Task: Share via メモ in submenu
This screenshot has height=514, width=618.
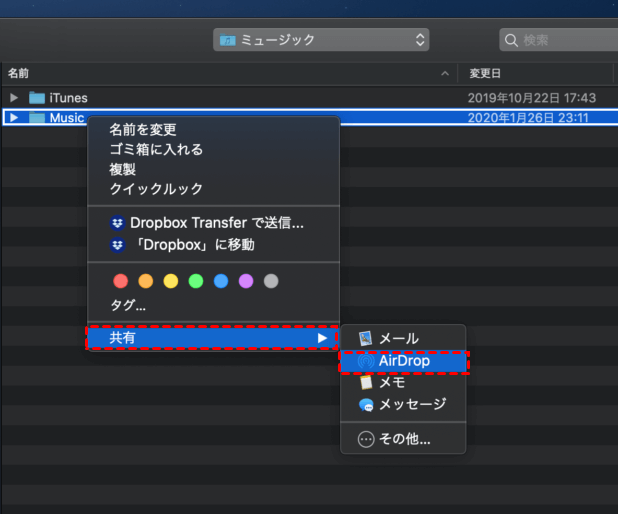Action: pos(403,382)
